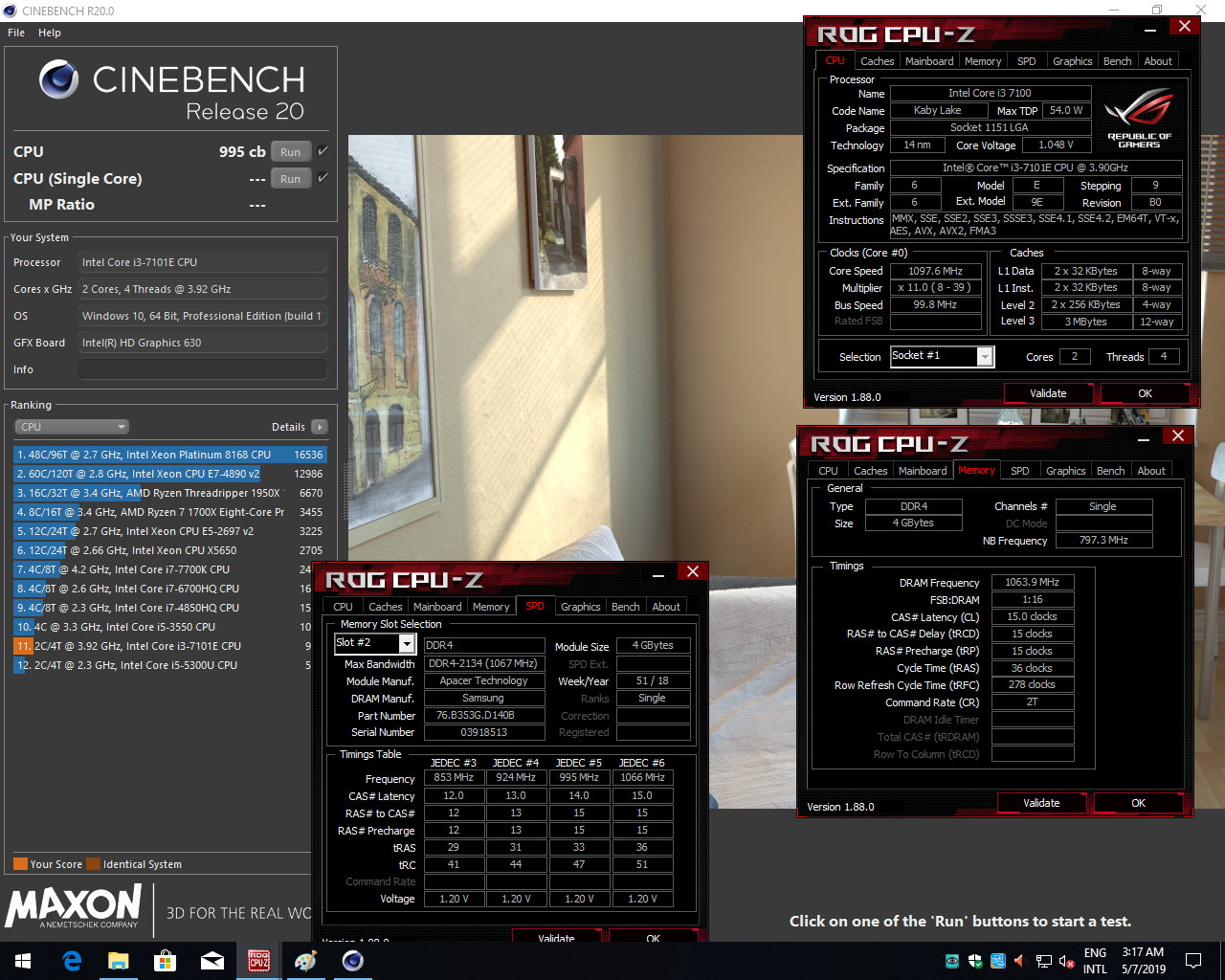Screen dimensions: 1225x980
Task: Switch to Caches tab in top CPU-Z window
Action: (877, 61)
